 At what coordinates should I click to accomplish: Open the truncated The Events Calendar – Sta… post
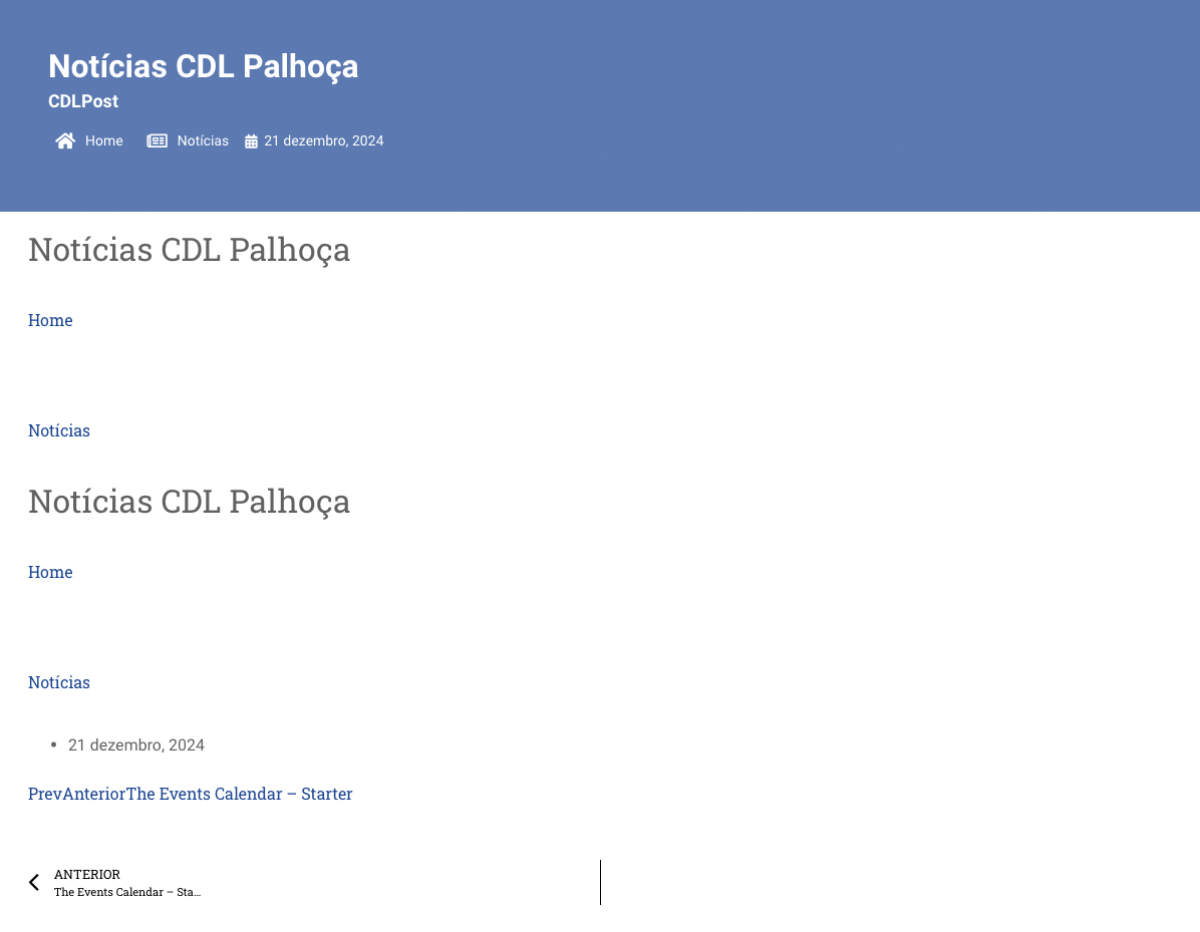coord(127,892)
